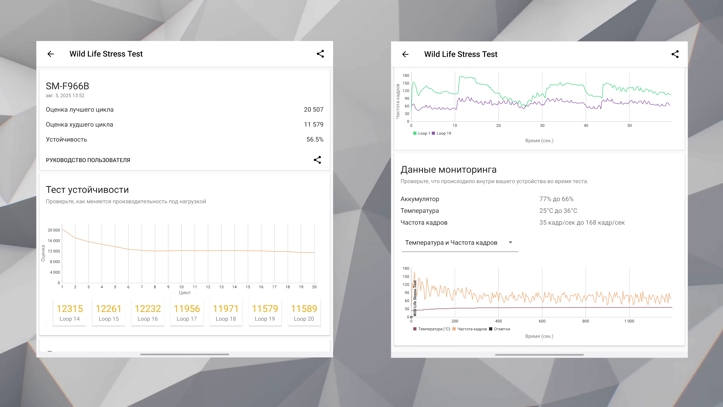
Task: Click the Оценка худшего цикла label
Action: click(x=79, y=124)
